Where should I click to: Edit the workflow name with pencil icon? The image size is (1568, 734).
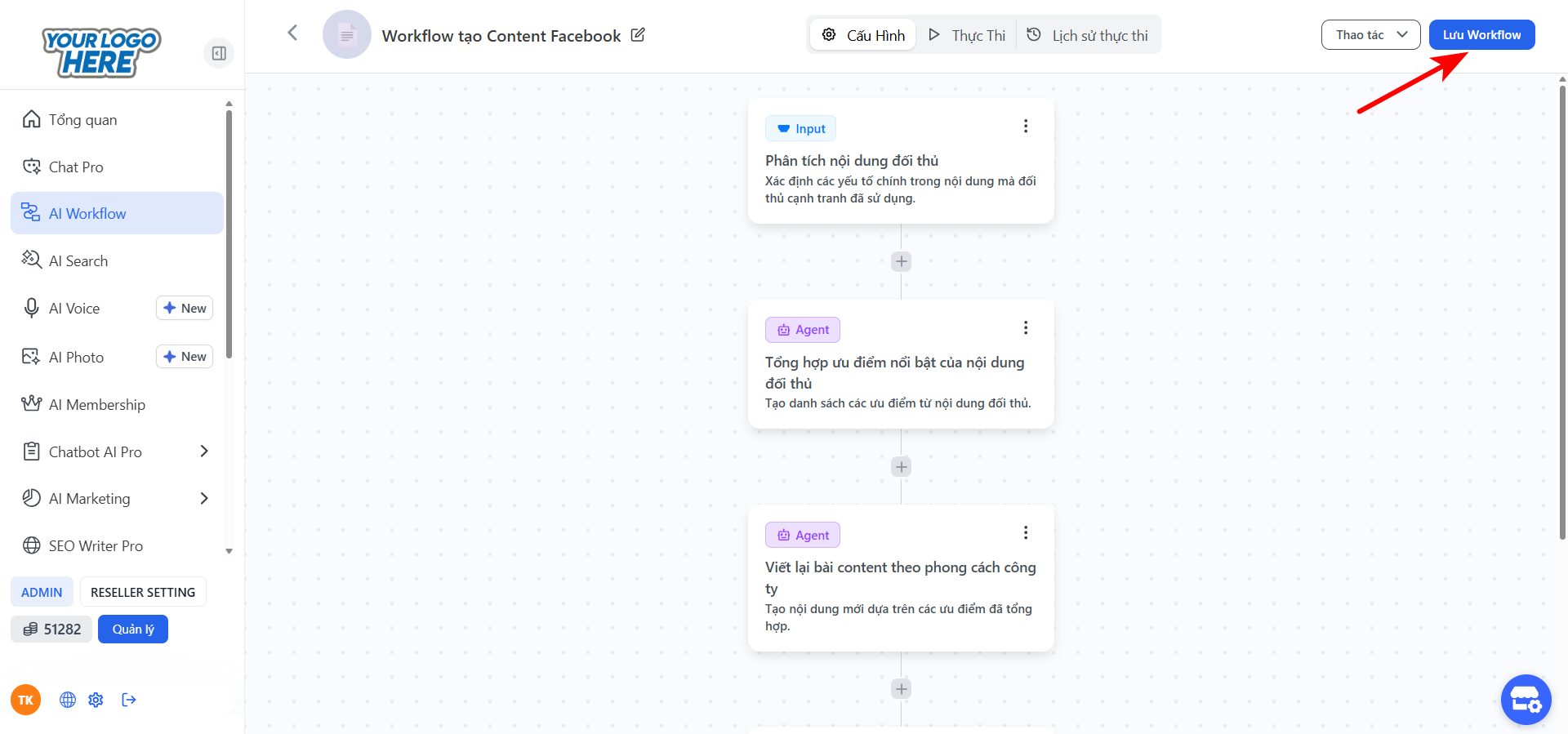point(638,35)
